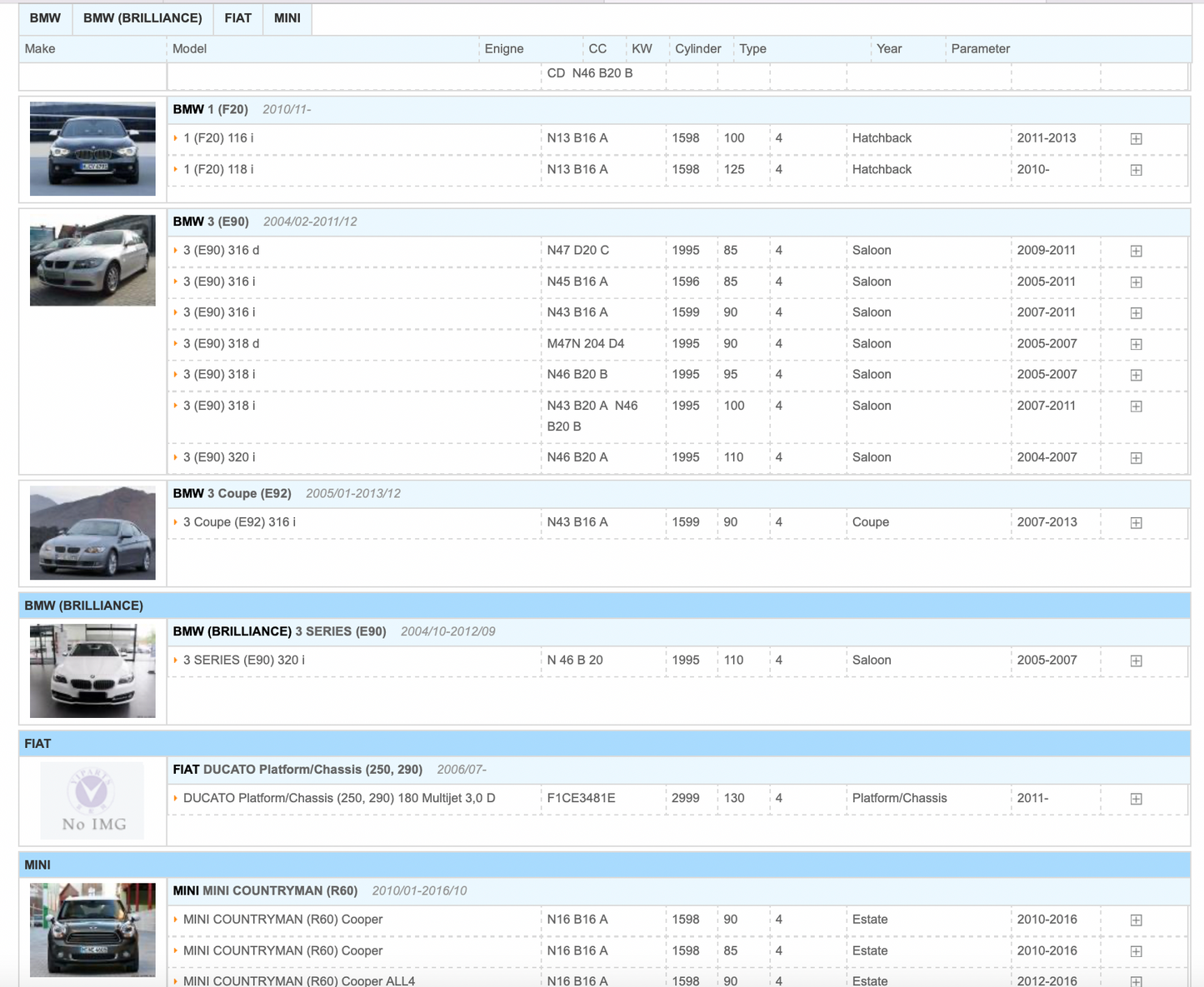Click engine code M47N 204 D4

tap(586, 343)
